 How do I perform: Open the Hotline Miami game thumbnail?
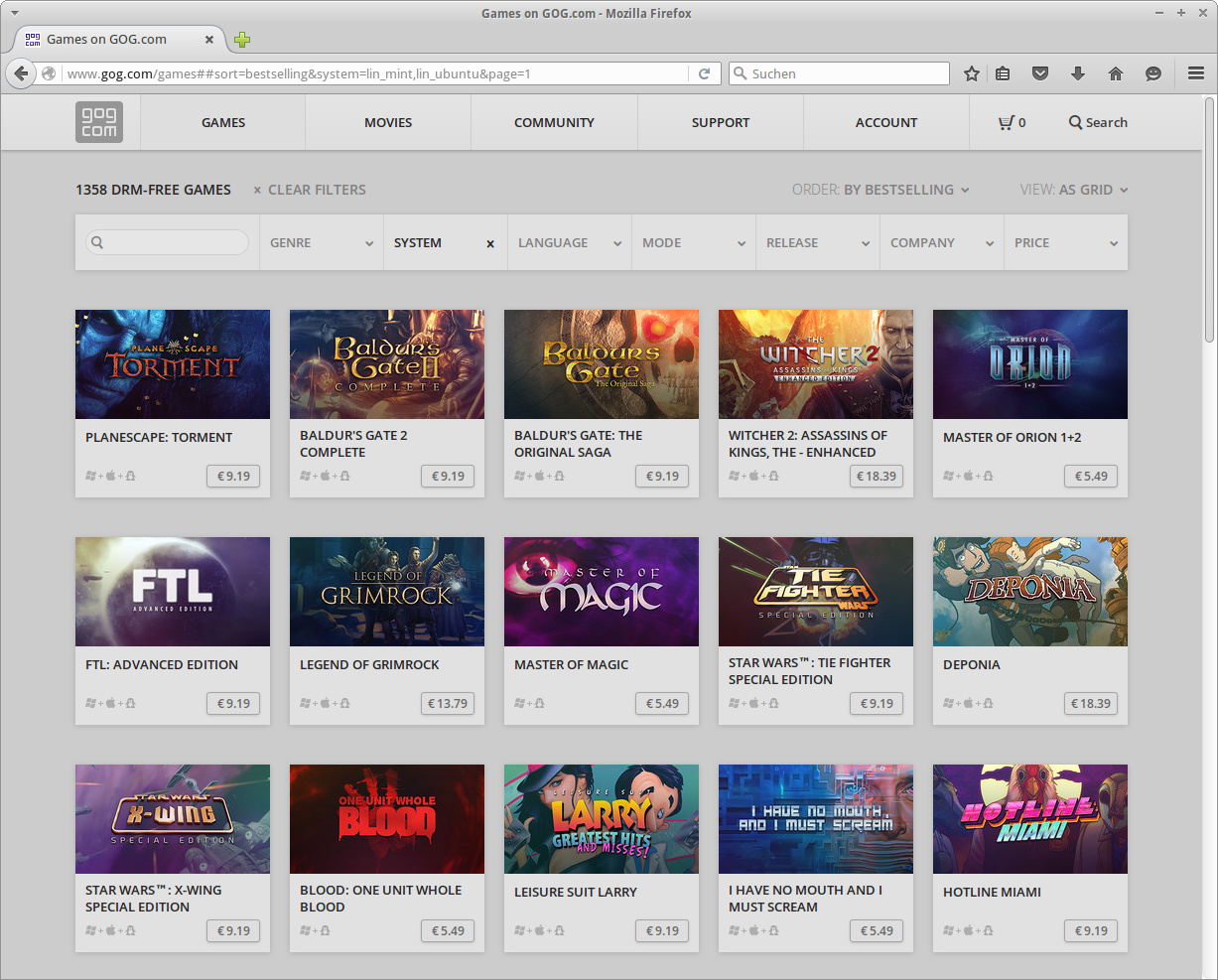click(x=1029, y=819)
